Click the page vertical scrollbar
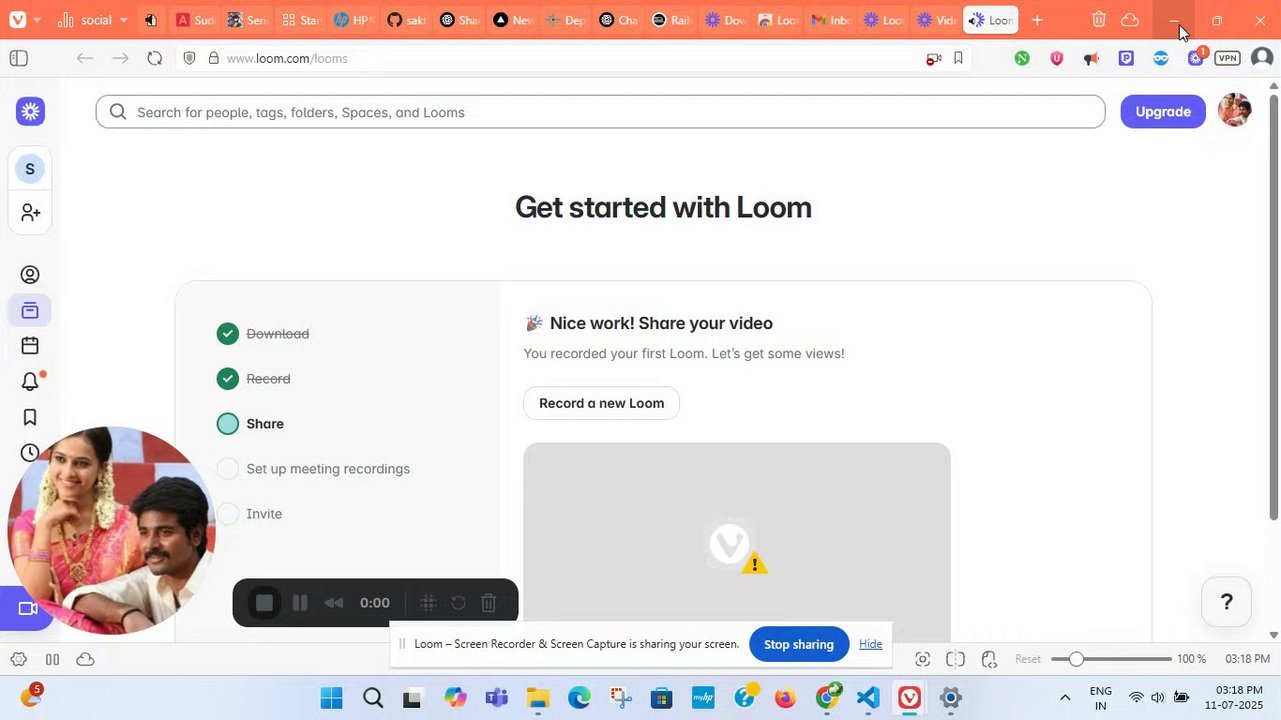1281x720 pixels. 1273,307
